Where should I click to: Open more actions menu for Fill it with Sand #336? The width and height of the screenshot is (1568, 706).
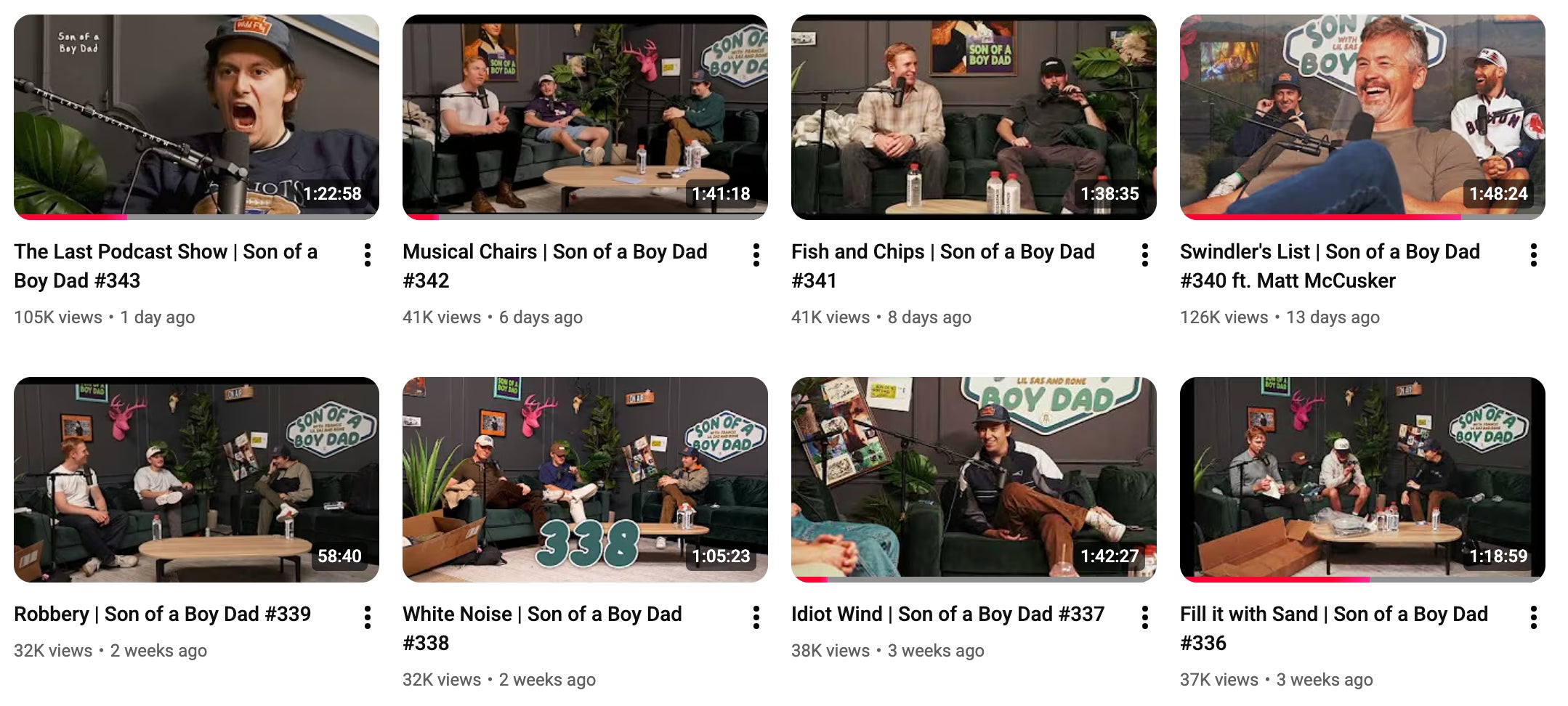pyautogui.click(x=1534, y=617)
